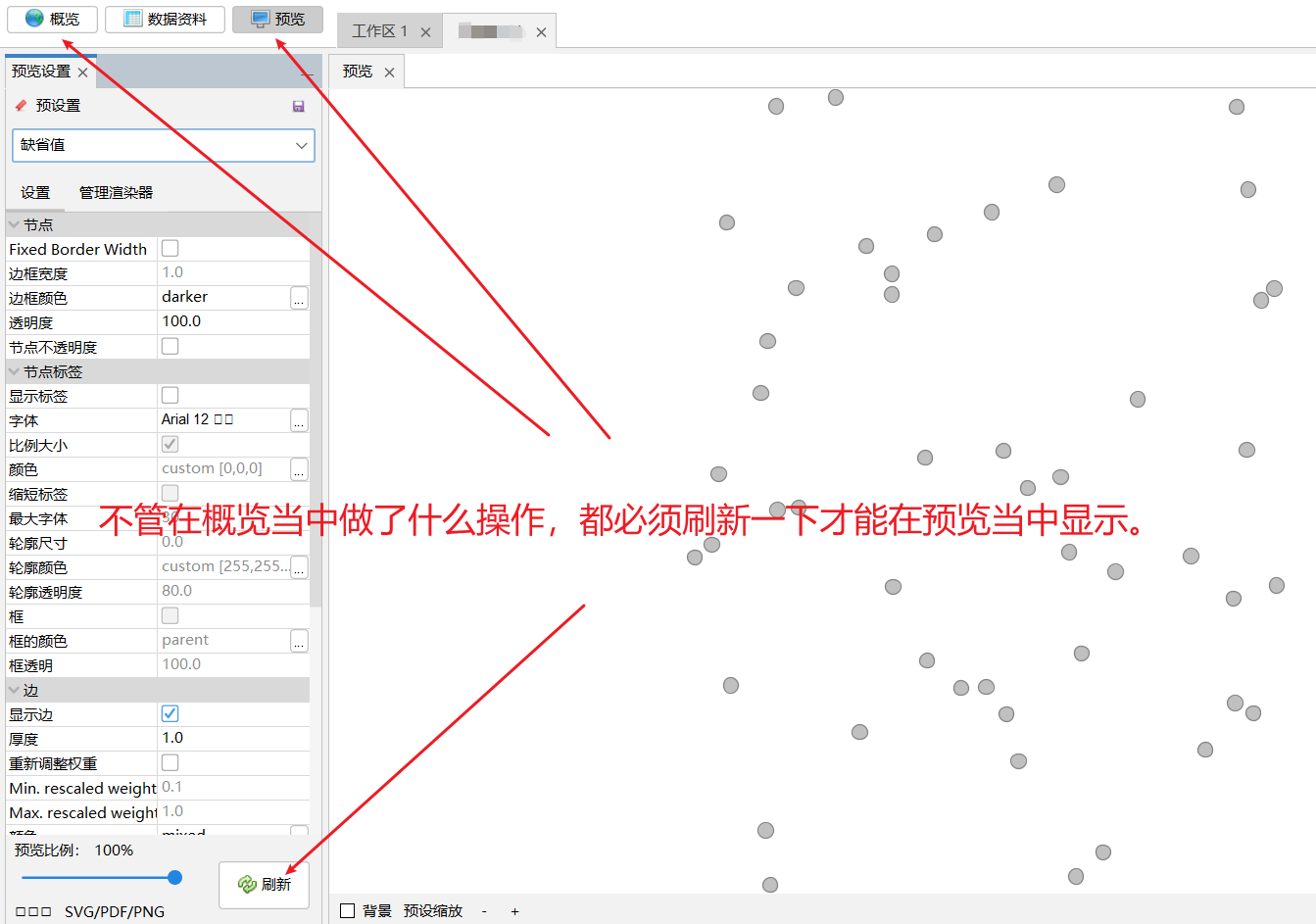Click the save preset disk icon
This screenshot has width=1316, height=924.
pyautogui.click(x=299, y=106)
